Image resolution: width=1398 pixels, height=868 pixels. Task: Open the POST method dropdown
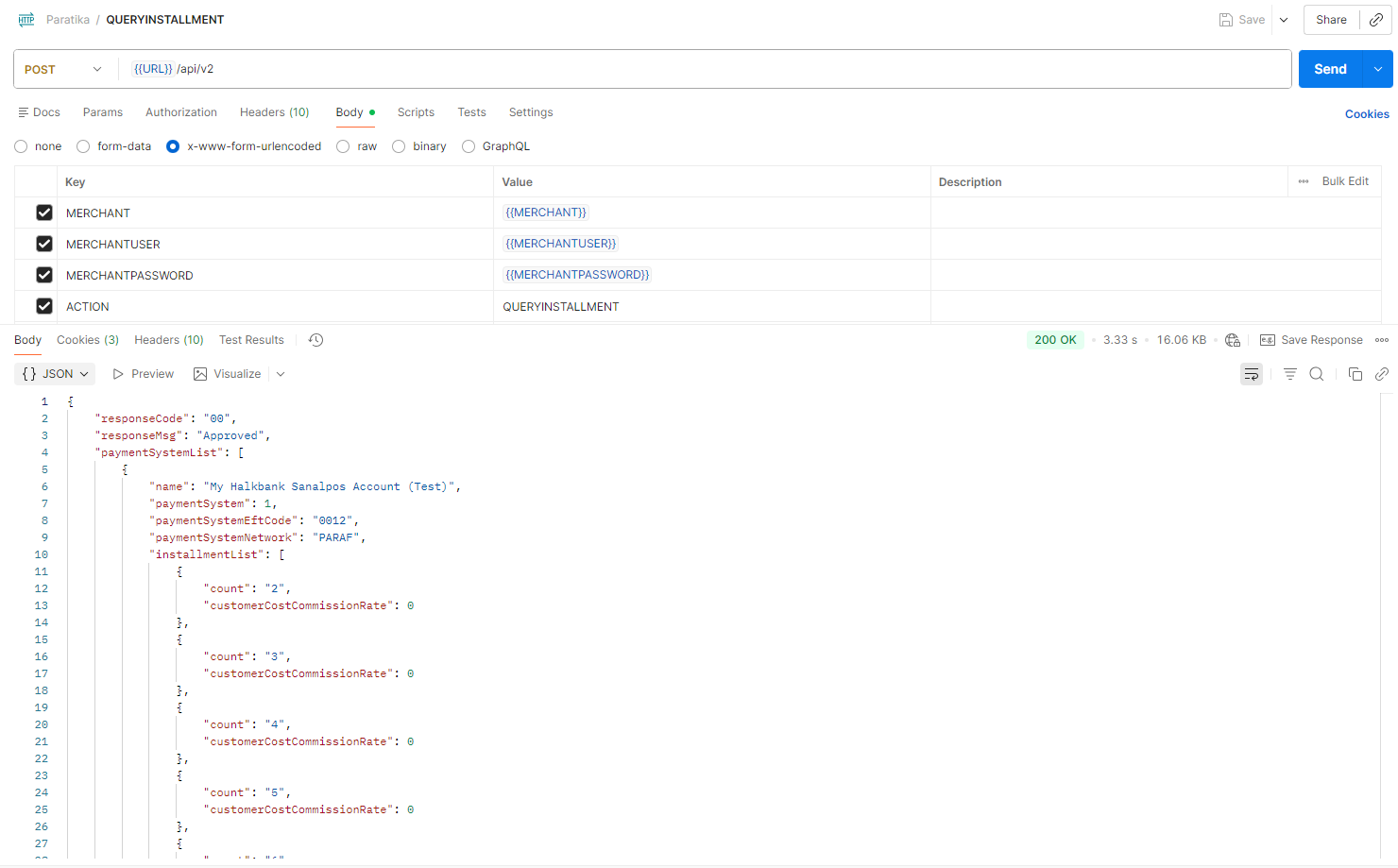(63, 69)
